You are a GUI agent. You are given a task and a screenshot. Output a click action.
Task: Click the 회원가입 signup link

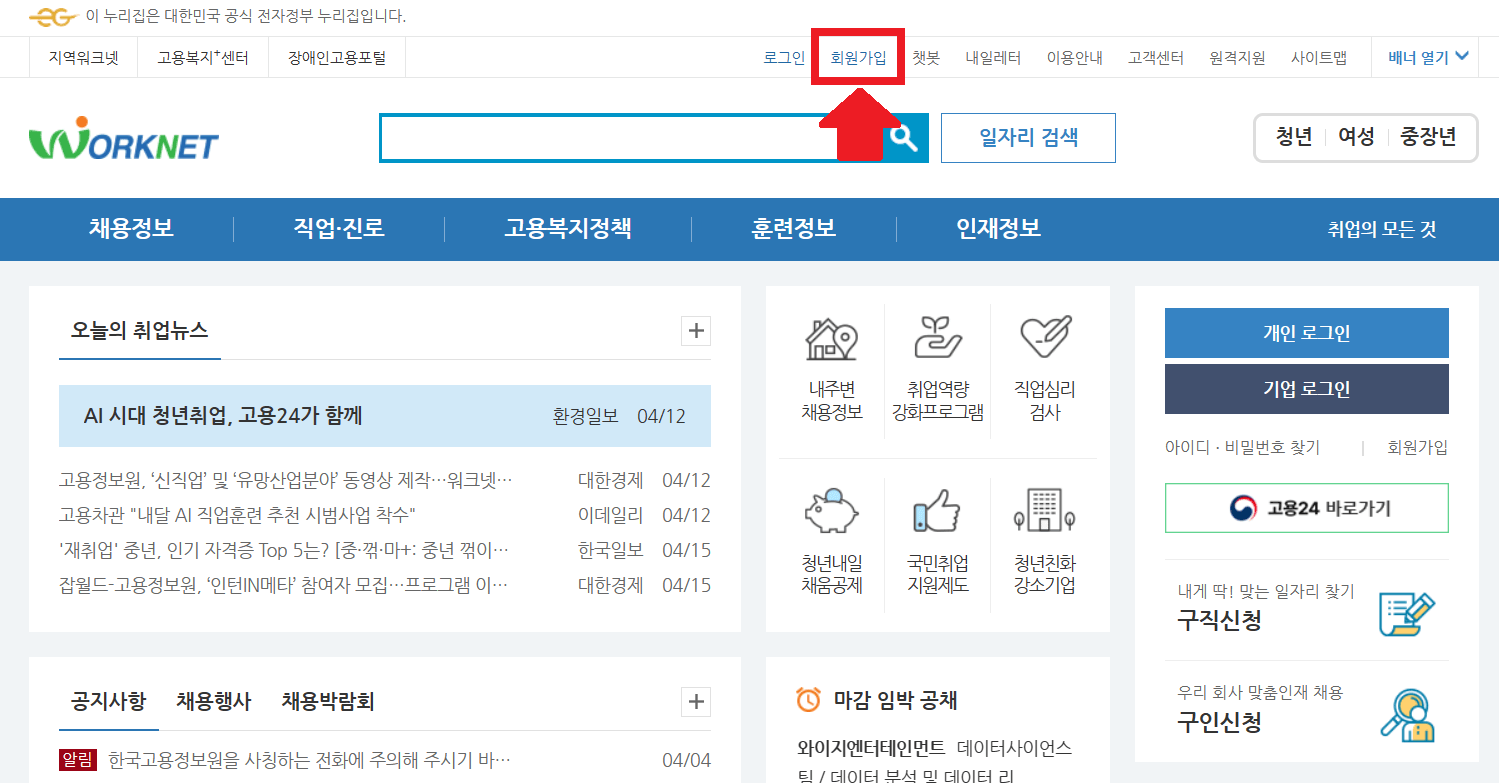[857, 57]
